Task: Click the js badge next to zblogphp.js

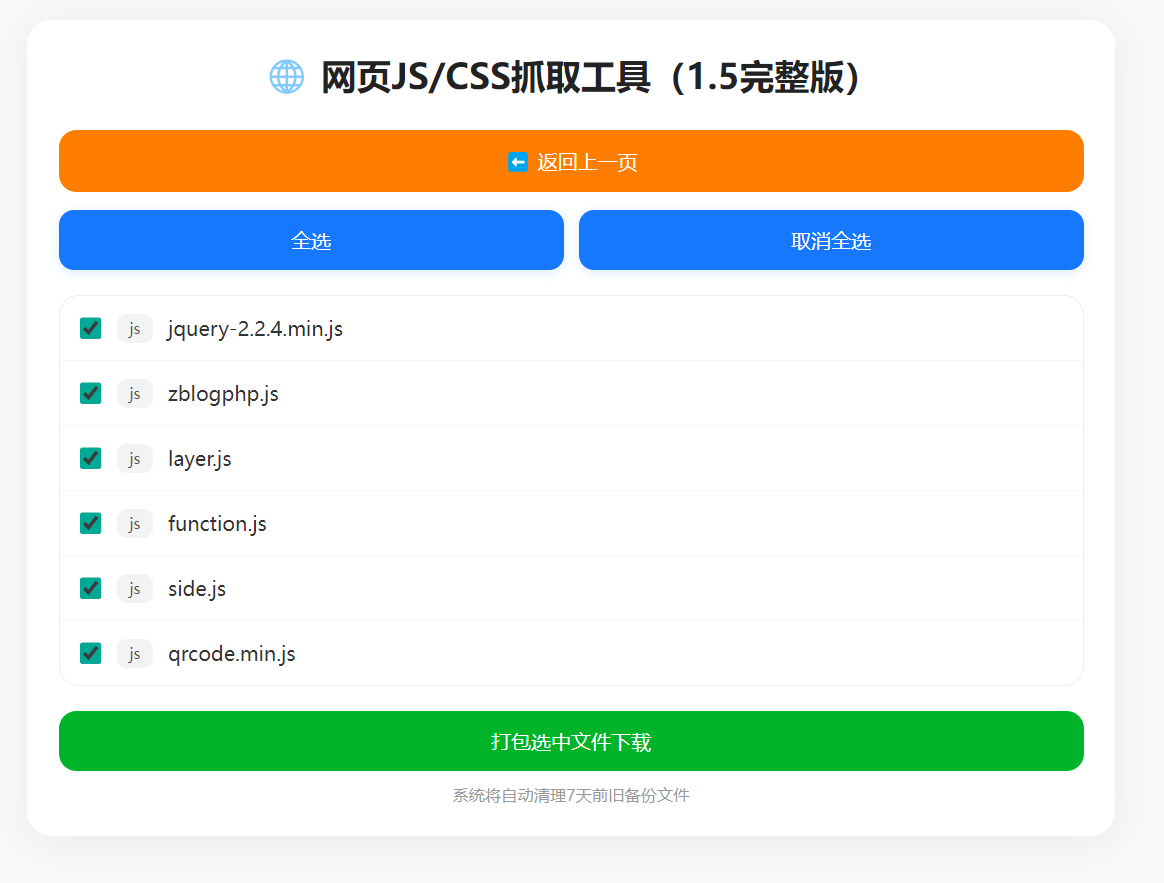Action: (x=134, y=393)
